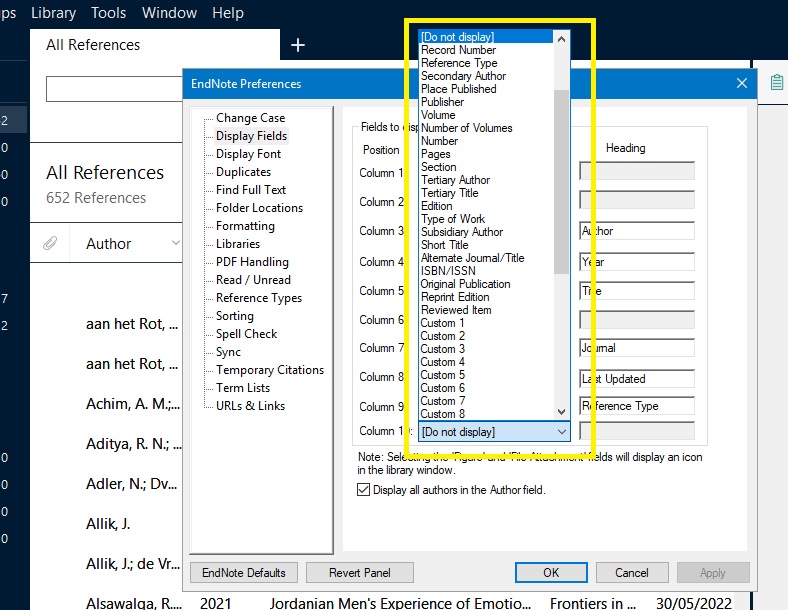Select the Aditya, R. N. reference row
Image resolution: width=788 pixels, height=610 pixels.
click(x=133, y=444)
